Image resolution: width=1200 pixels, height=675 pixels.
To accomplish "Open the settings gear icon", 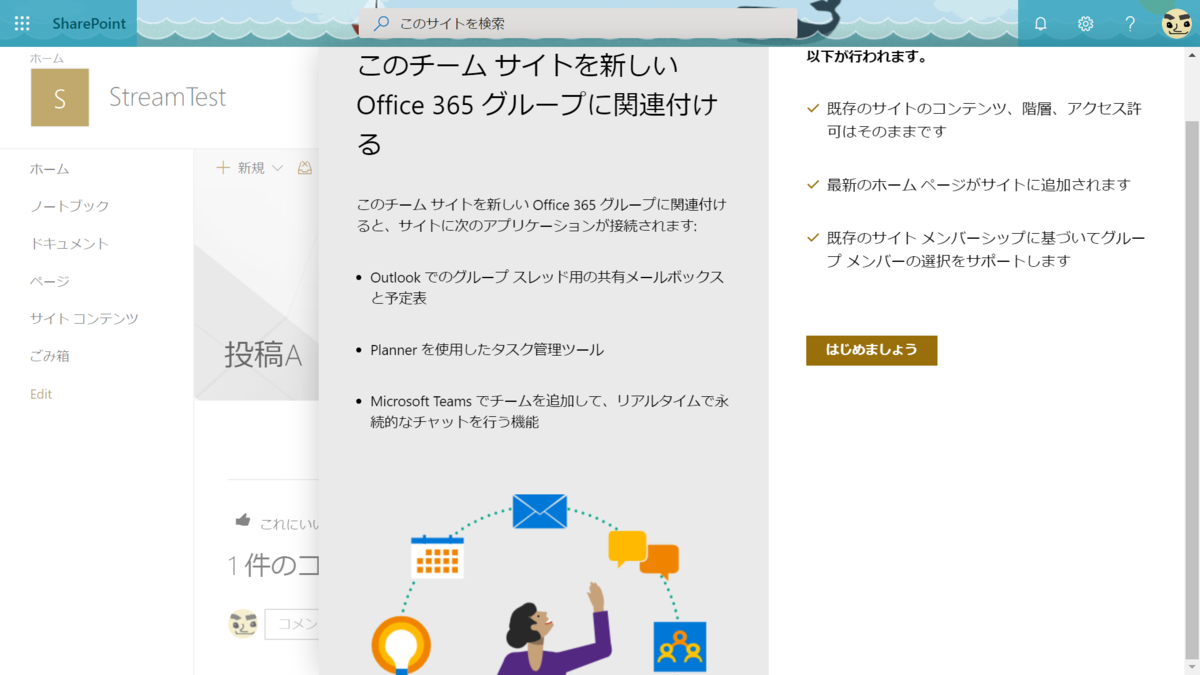I will (1085, 23).
